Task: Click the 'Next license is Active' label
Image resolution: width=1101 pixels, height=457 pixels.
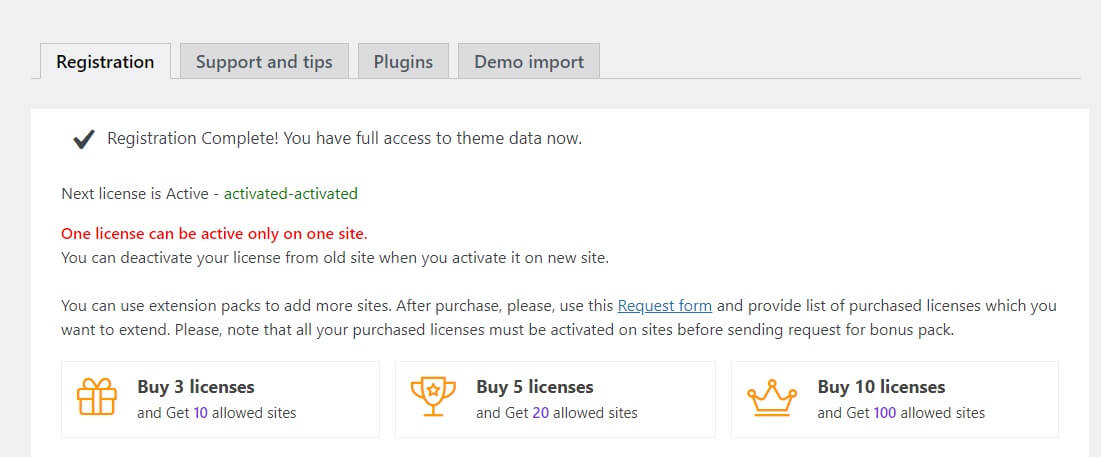Action: pyautogui.click(x=135, y=193)
